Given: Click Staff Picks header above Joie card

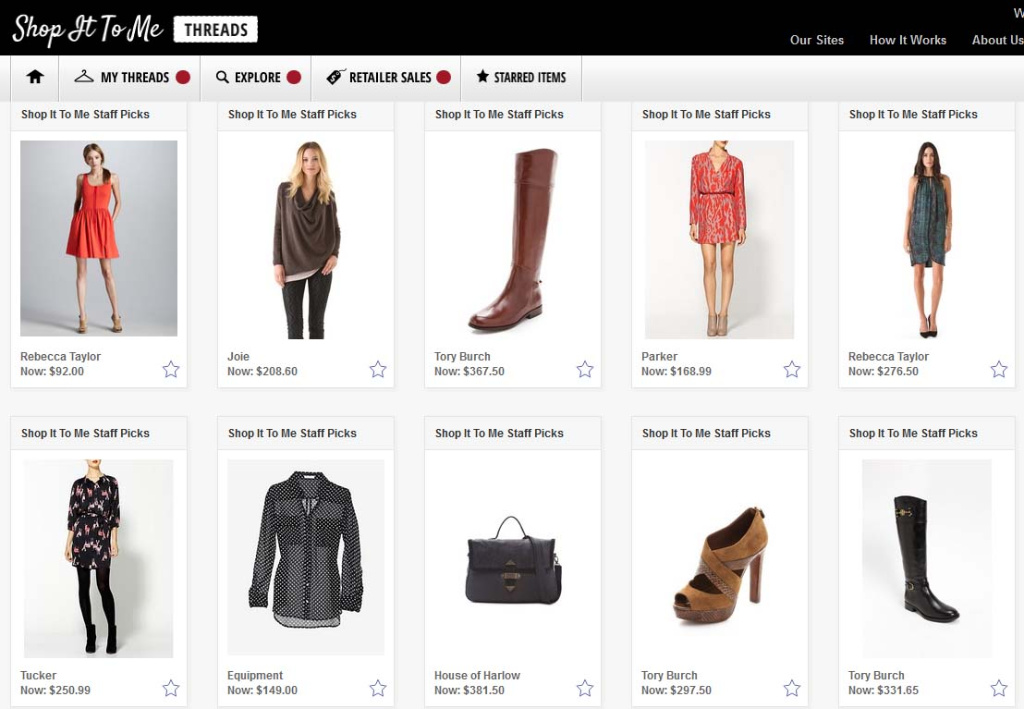Looking at the screenshot, I should click(292, 114).
